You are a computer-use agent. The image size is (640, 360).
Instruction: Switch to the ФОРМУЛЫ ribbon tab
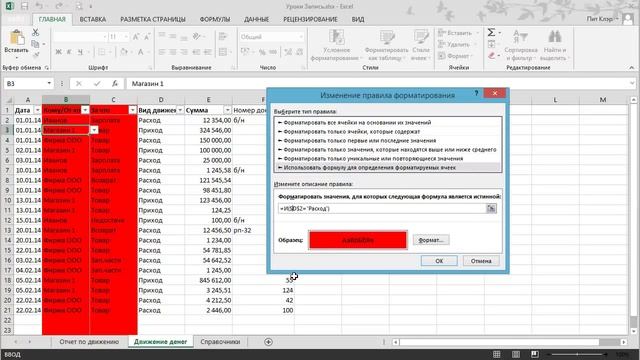215,19
